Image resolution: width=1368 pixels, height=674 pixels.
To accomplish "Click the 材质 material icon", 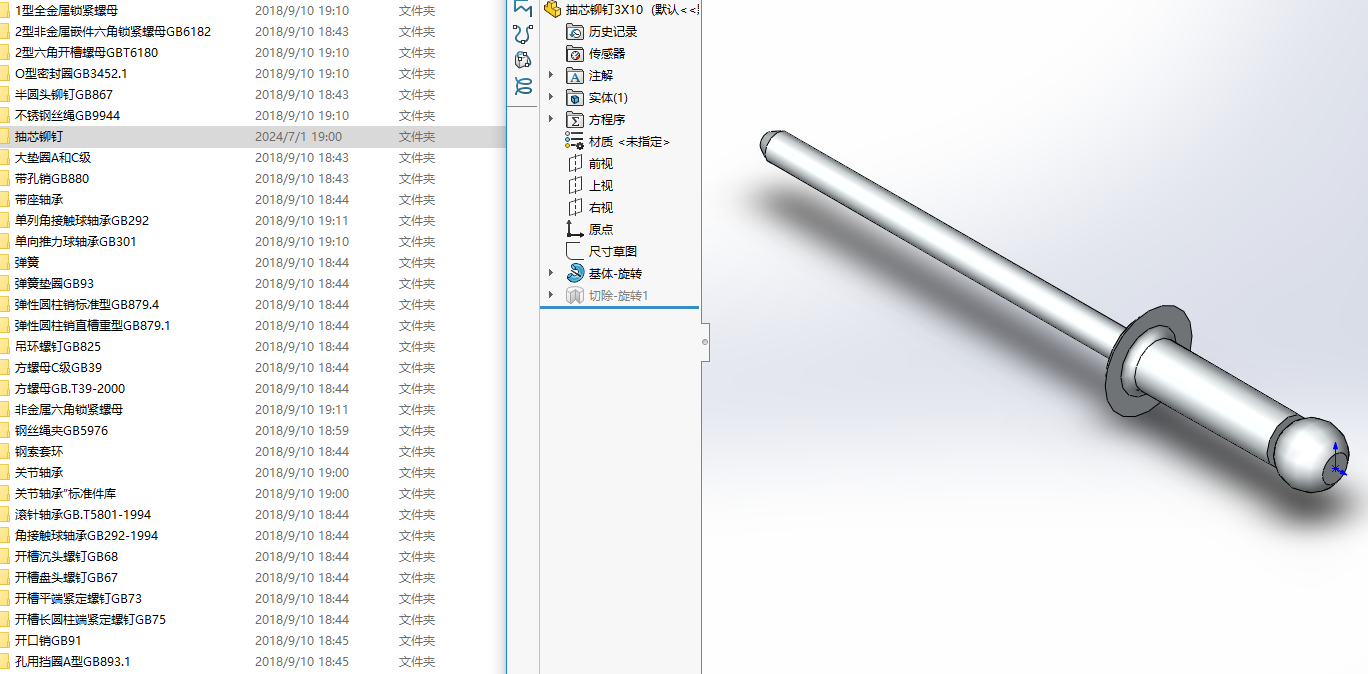I will [575, 141].
